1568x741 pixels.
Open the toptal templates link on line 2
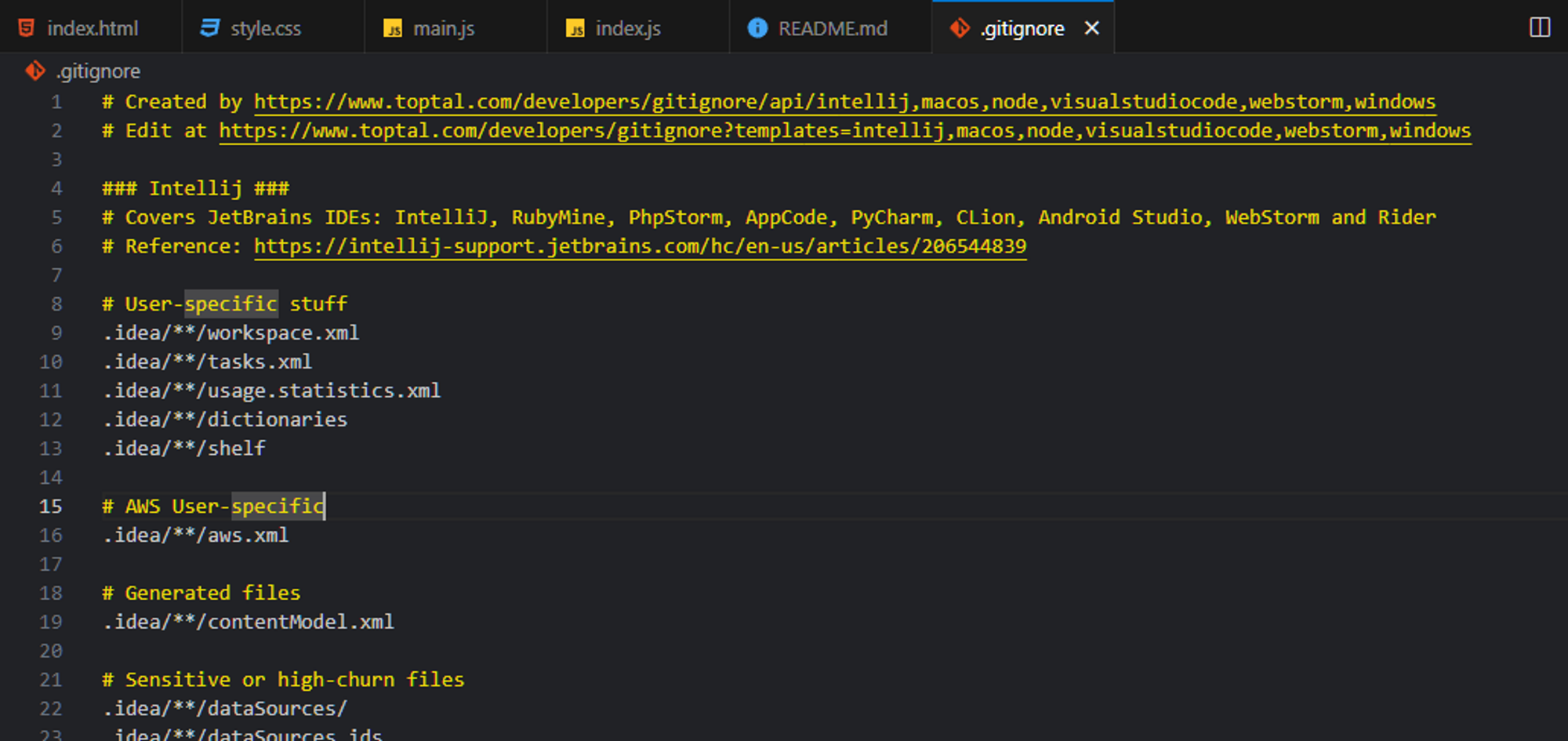pyautogui.click(x=844, y=131)
